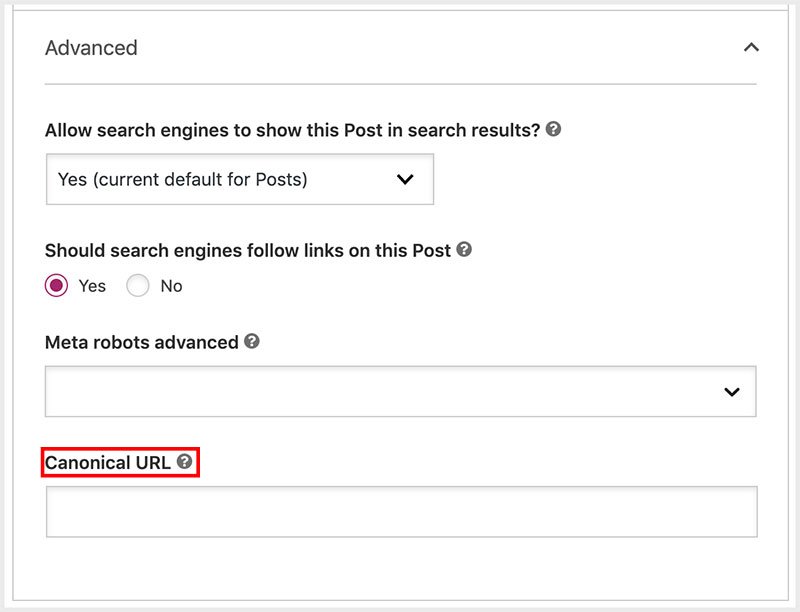The image size is (800, 612).
Task: Click "Yes (current default for Posts)" text
Action: pos(183,179)
